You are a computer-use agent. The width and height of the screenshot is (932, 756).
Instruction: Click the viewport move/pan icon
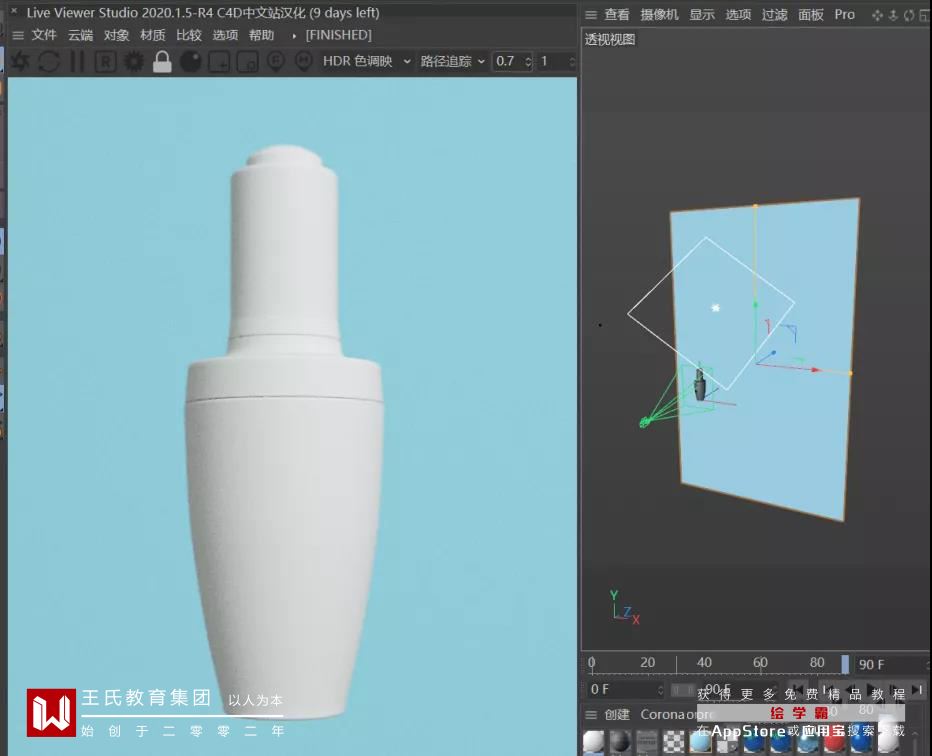click(877, 15)
